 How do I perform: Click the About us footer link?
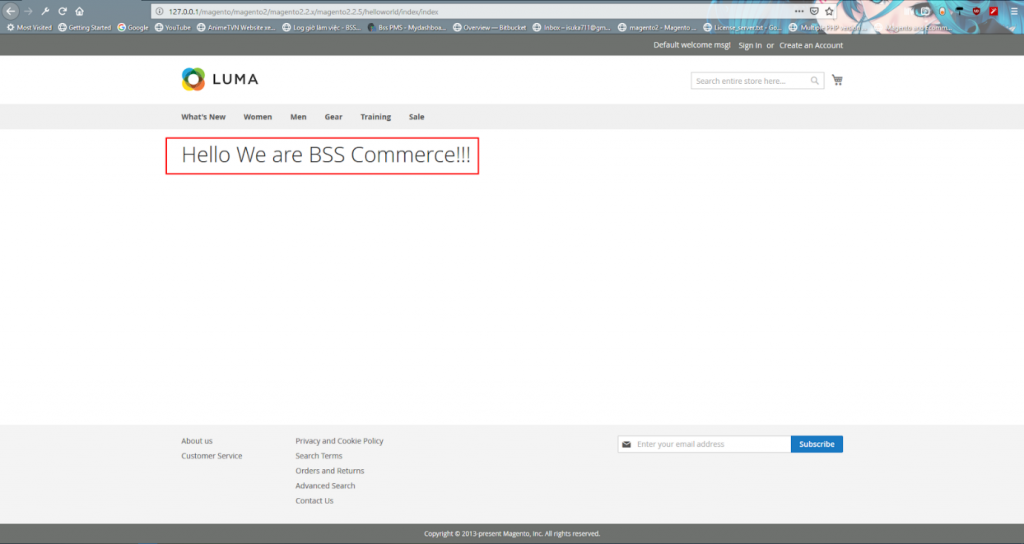197,441
